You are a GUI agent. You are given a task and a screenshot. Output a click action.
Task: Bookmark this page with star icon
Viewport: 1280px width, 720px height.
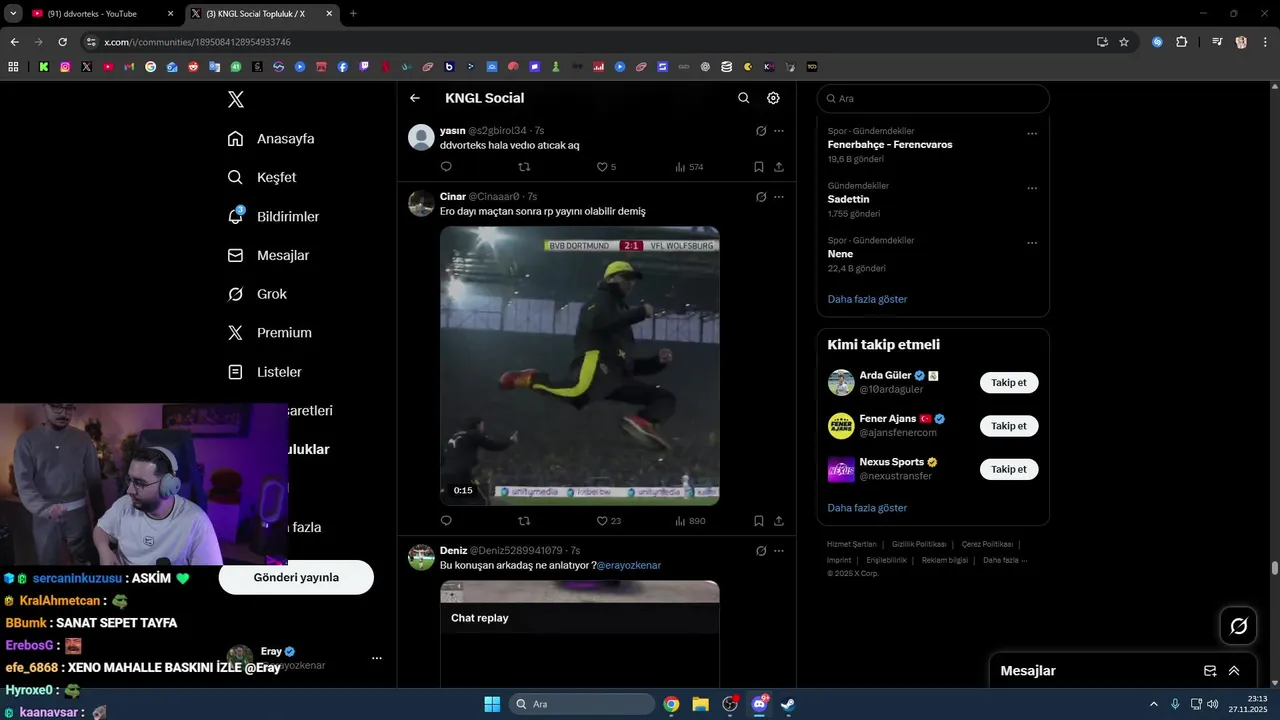tap(1124, 42)
